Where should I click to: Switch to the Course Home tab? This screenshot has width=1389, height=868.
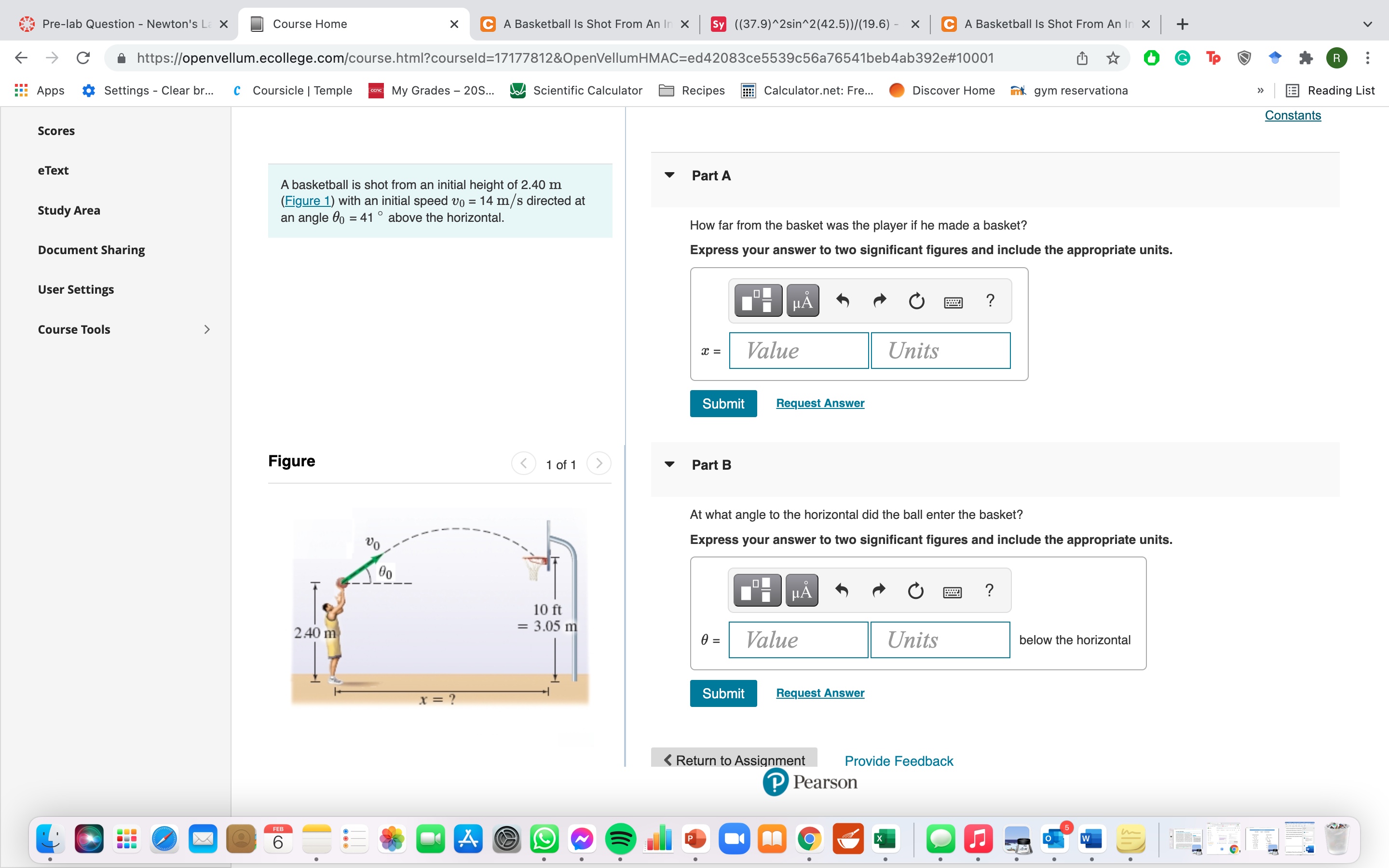point(310,24)
